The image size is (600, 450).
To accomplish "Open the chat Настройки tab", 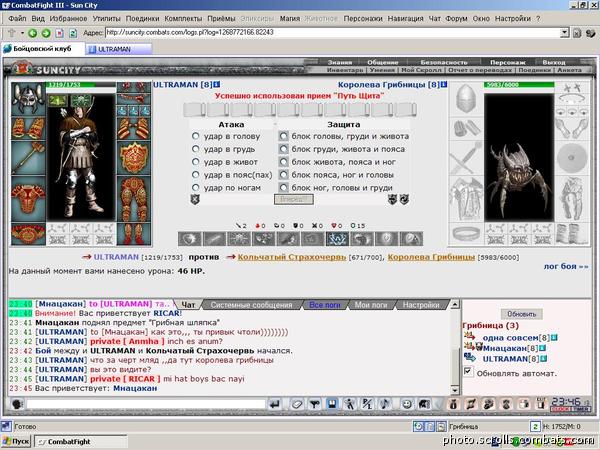I will click(x=421, y=305).
